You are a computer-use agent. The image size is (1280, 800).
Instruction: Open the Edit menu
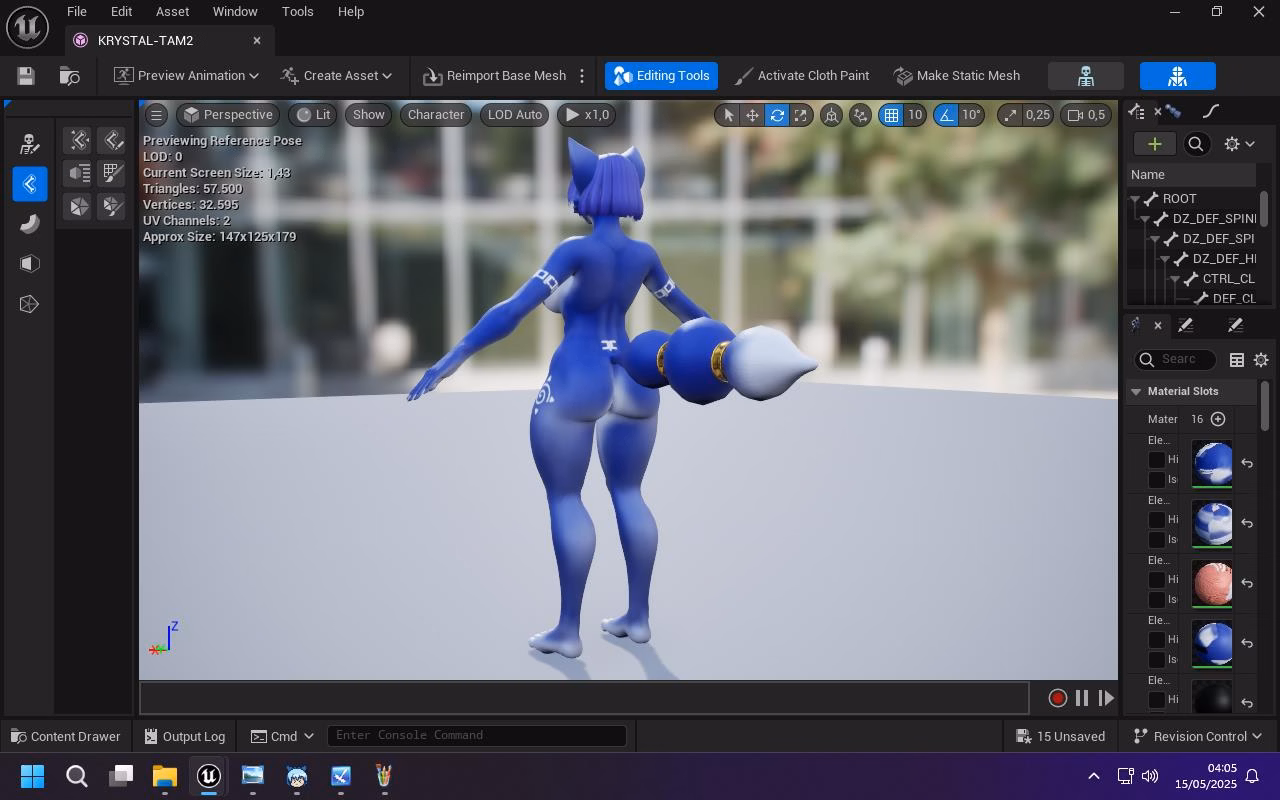click(121, 12)
